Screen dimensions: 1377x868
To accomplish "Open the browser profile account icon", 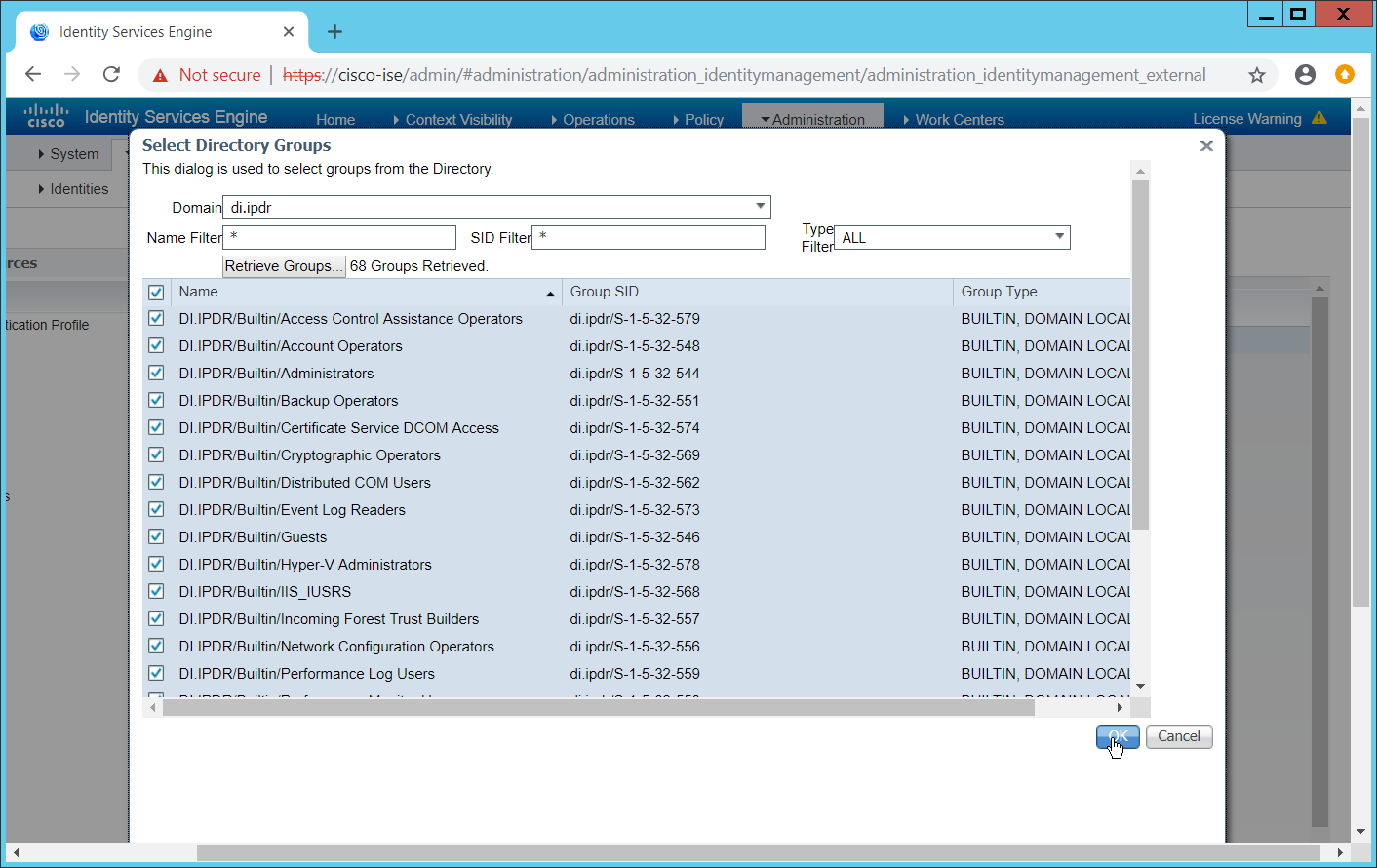I will point(1305,75).
